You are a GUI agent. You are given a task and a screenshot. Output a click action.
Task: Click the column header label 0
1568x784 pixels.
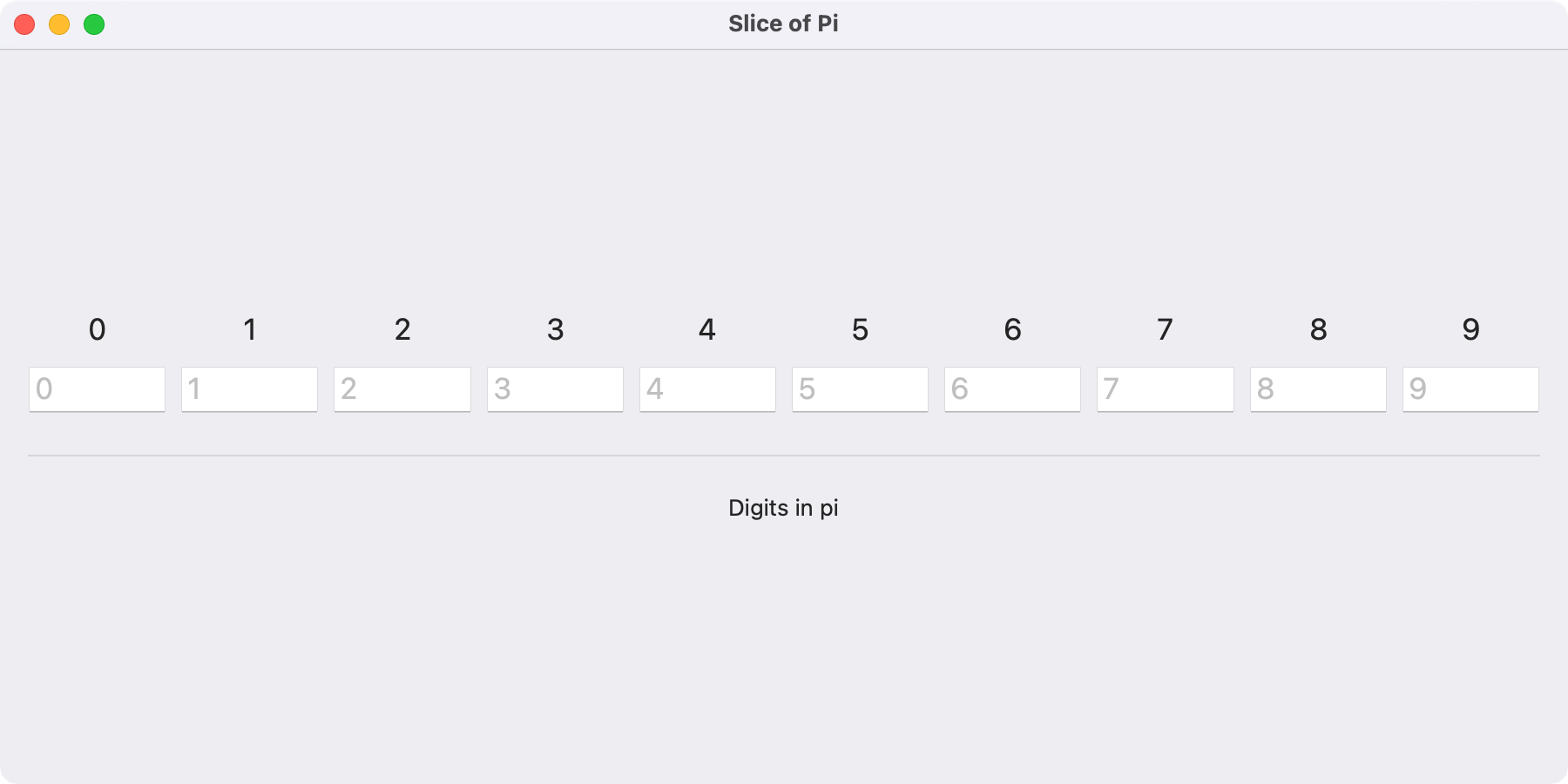tap(97, 329)
